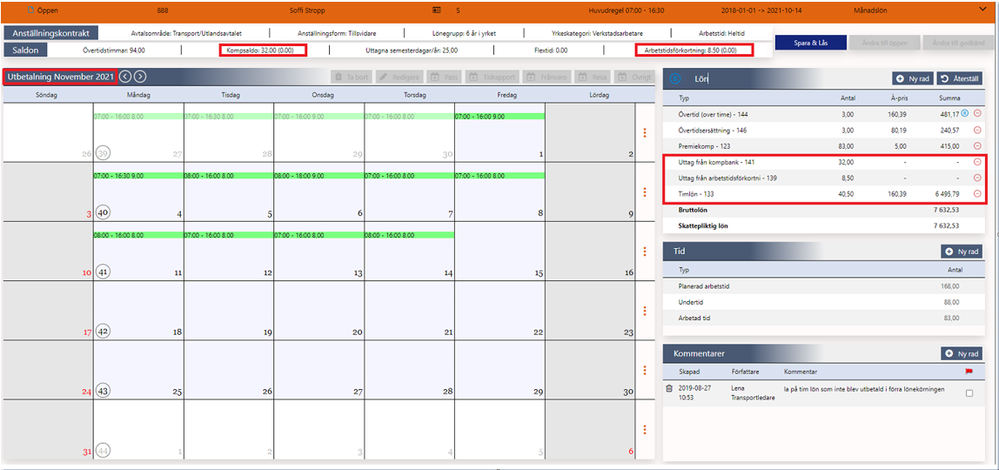Select the Anställningskontrakt tab label
The width and height of the screenshot is (999, 470).
pyautogui.click(x=51, y=33)
